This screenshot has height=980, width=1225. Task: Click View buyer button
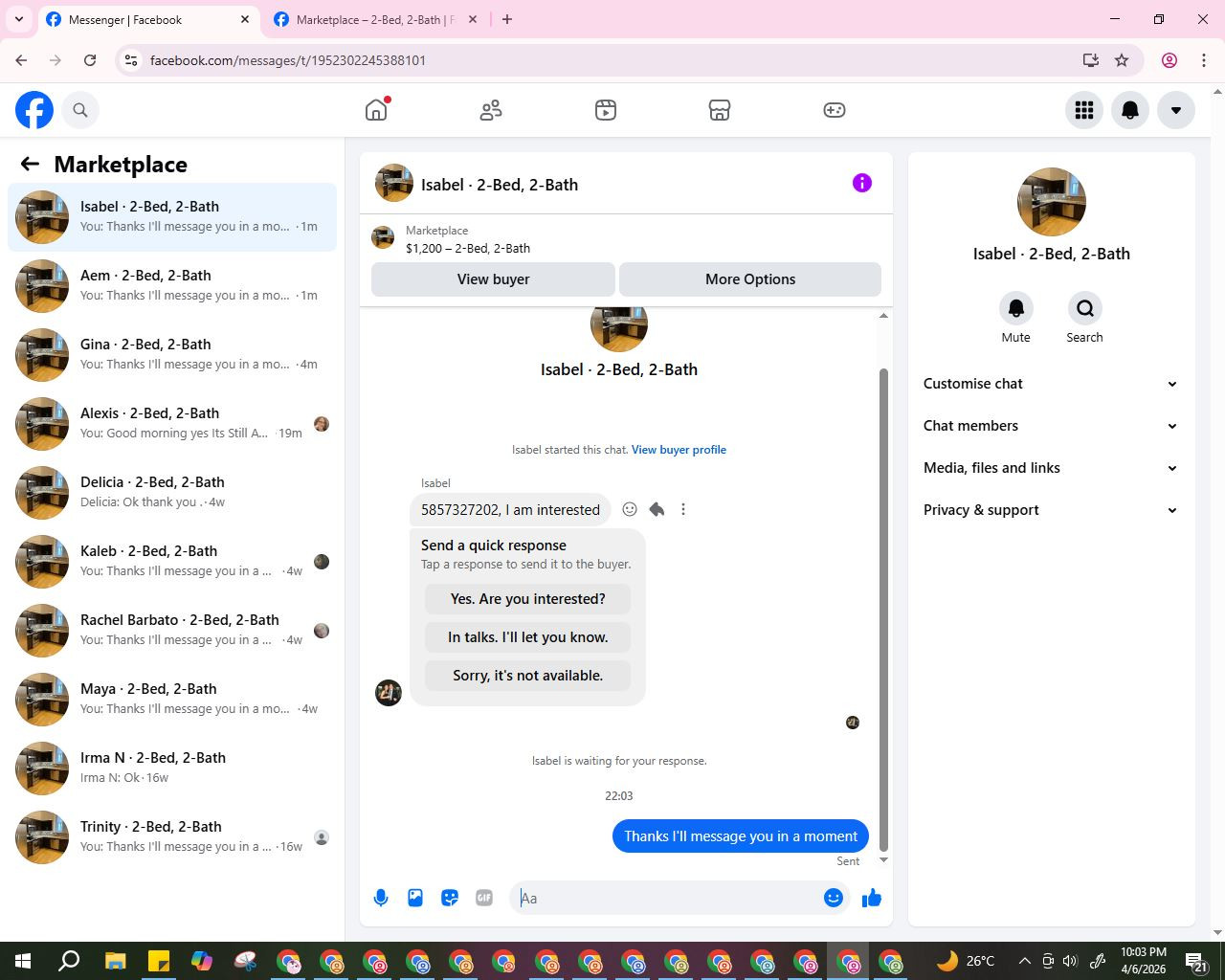click(x=493, y=279)
